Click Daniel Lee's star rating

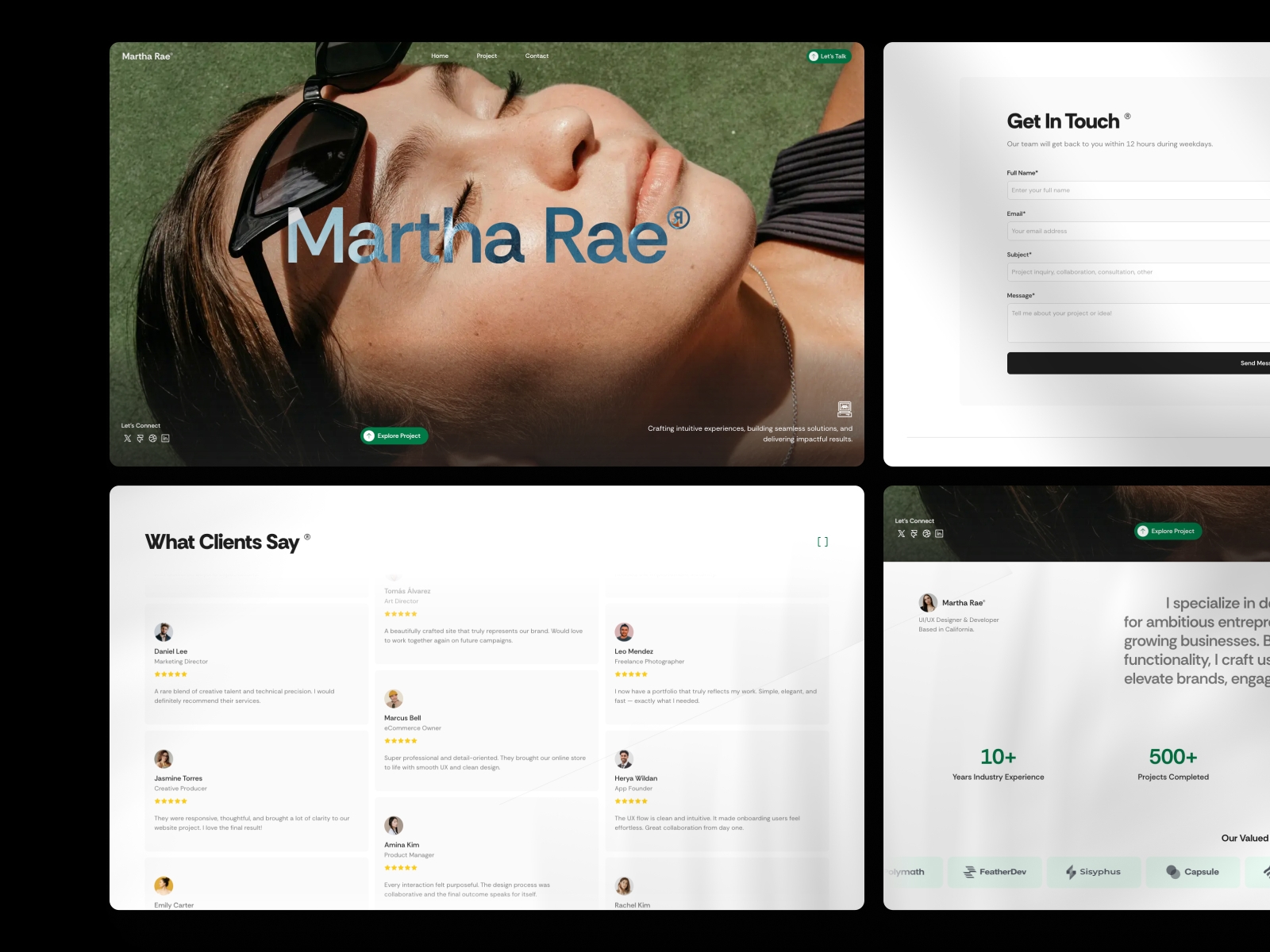pyautogui.click(x=171, y=674)
